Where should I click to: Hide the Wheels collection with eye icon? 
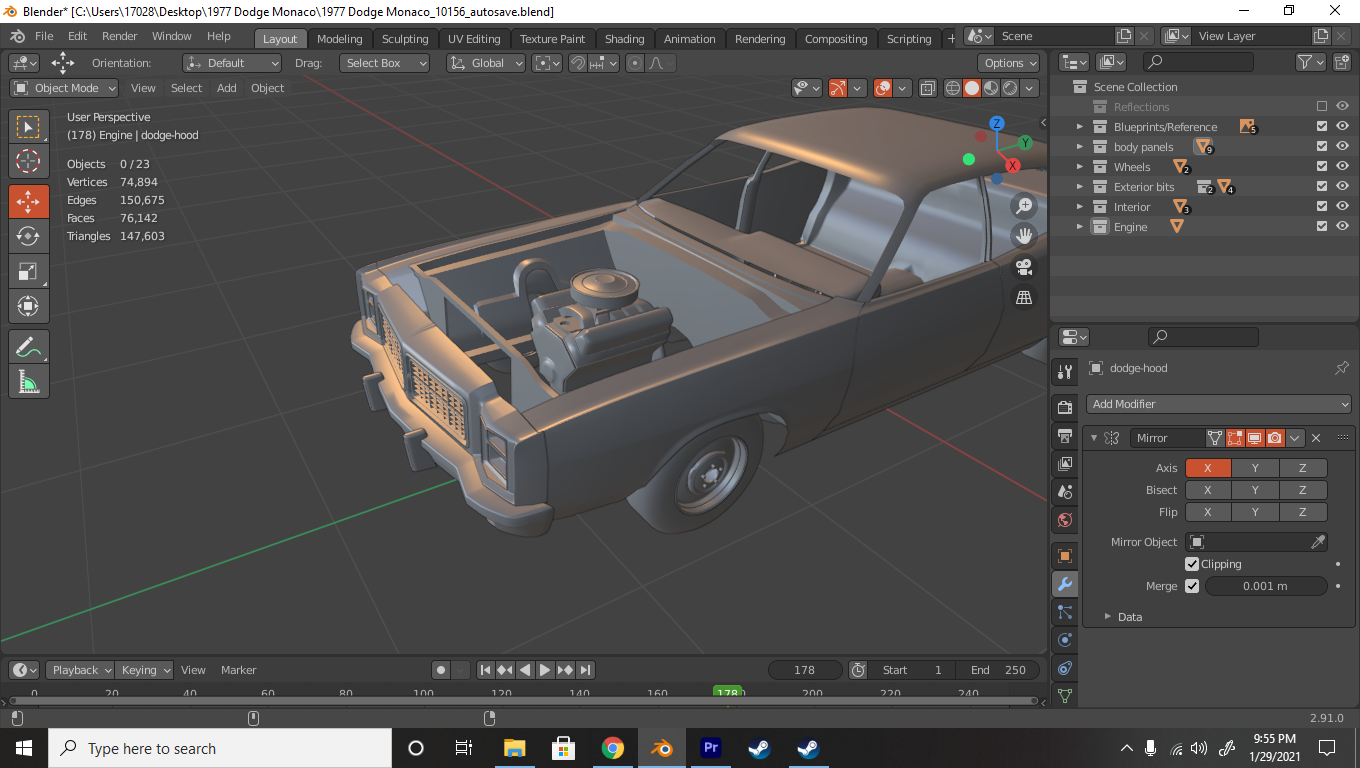pos(1342,167)
